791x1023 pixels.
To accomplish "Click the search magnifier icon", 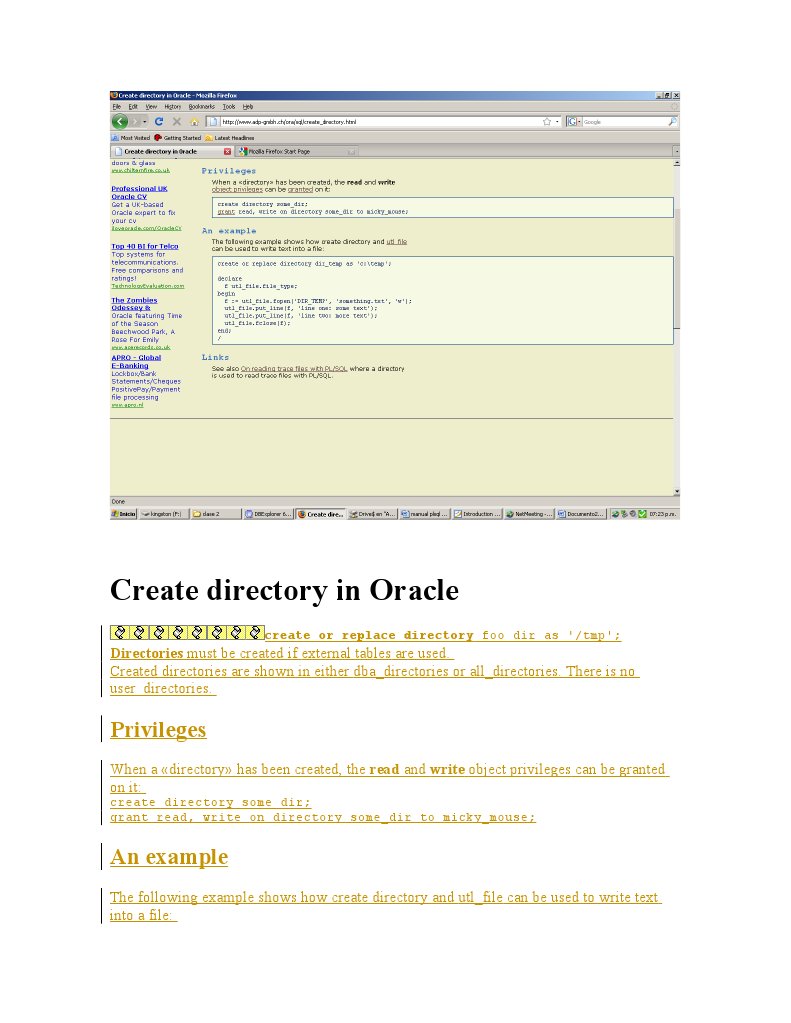I will 672,121.
